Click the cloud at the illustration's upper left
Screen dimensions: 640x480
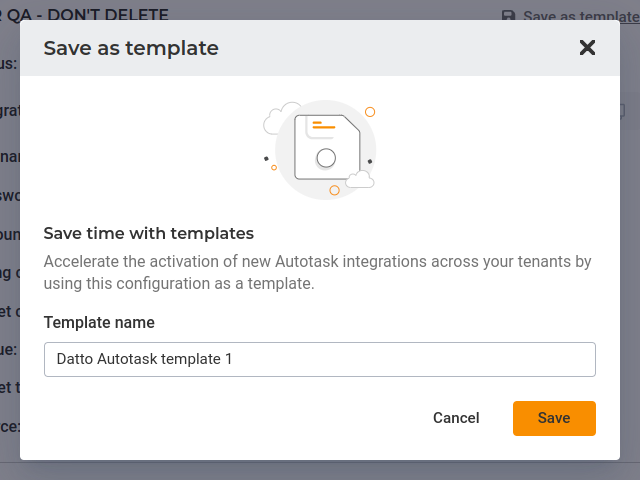coord(280,119)
